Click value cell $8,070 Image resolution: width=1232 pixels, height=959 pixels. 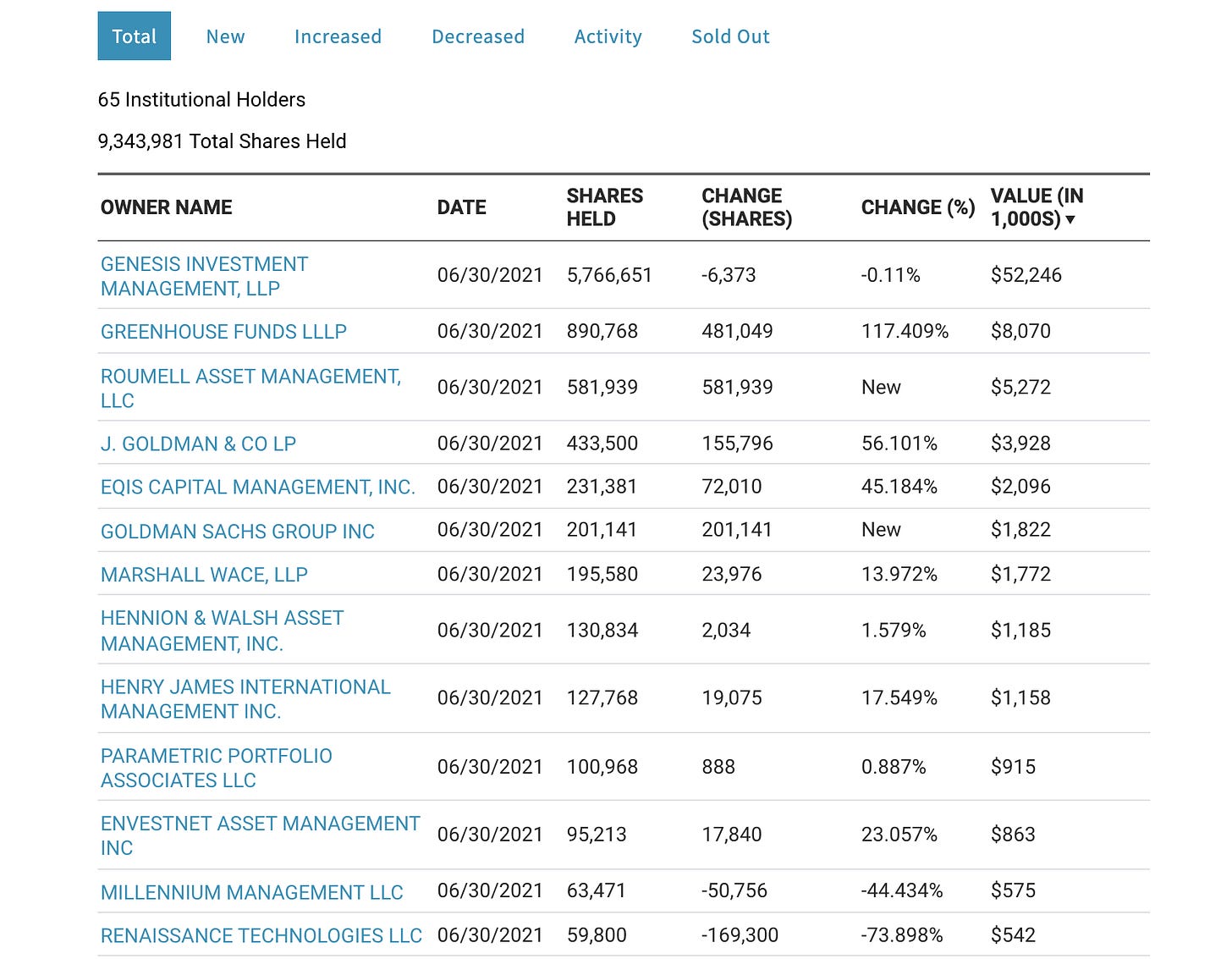coord(1020,331)
